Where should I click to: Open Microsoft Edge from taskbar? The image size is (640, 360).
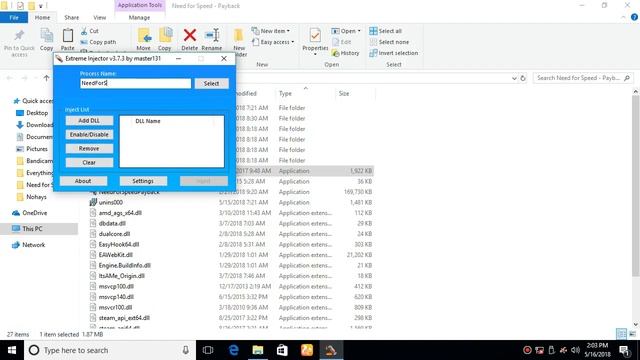(x=233, y=350)
